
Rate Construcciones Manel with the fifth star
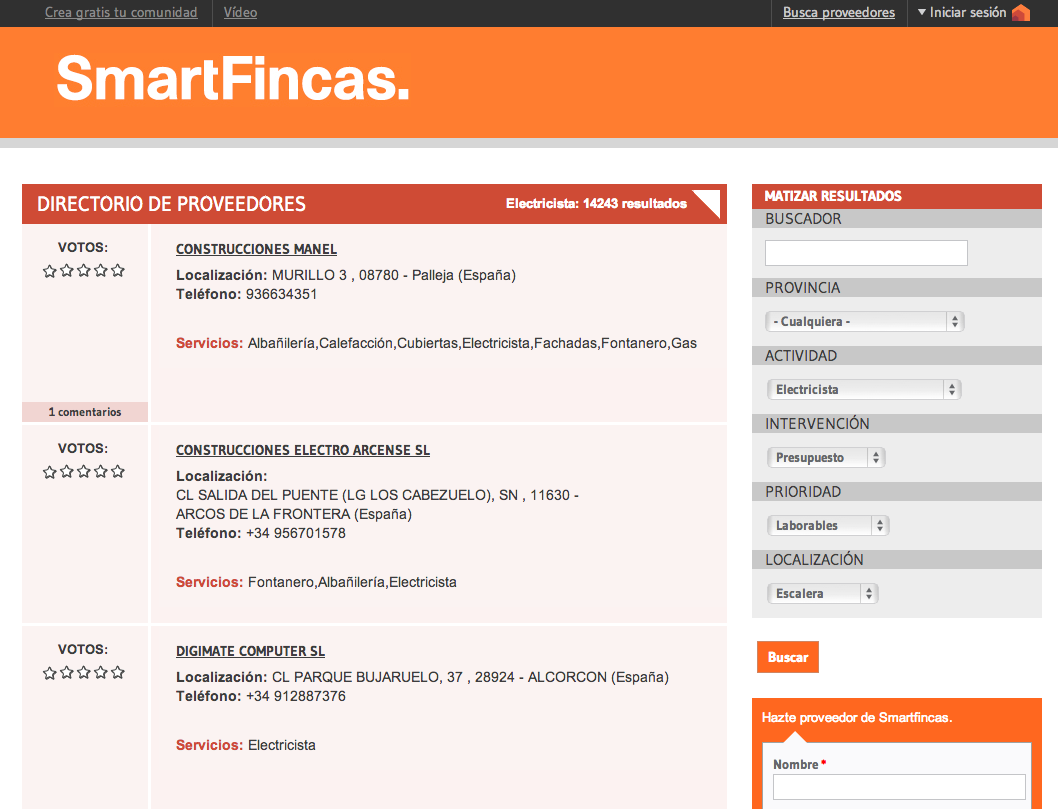[x=118, y=271]
